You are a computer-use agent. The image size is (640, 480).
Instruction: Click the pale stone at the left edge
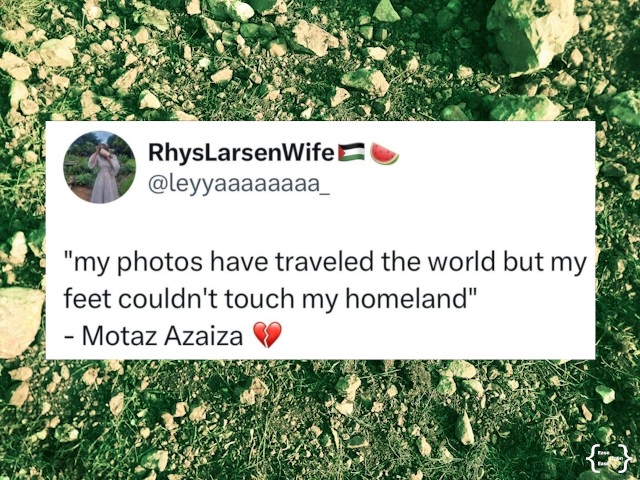coord(20,322)
